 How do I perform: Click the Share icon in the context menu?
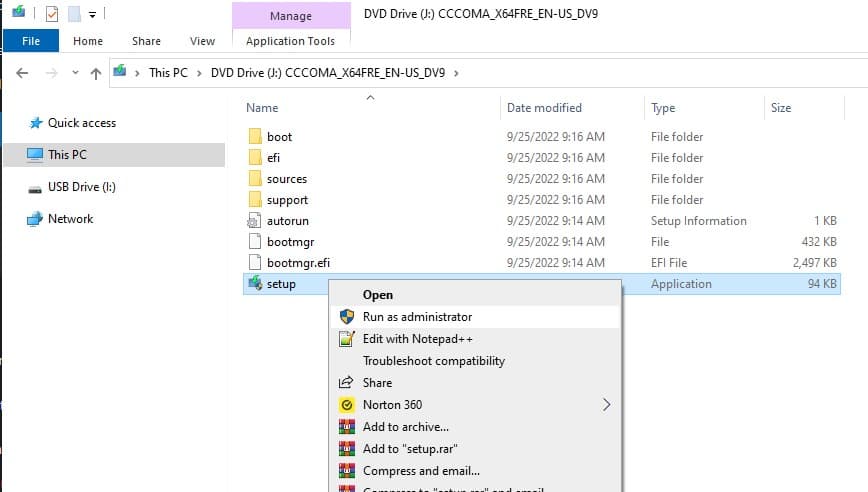tap(347, 383)
